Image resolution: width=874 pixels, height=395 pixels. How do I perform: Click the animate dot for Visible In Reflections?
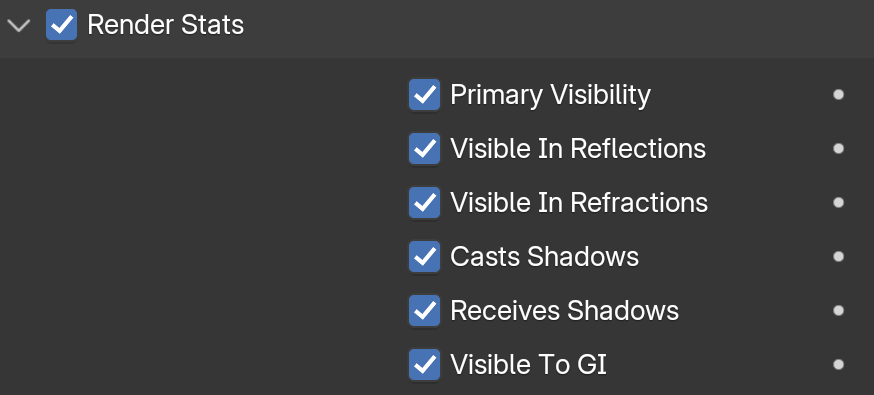tap(838, 149)
